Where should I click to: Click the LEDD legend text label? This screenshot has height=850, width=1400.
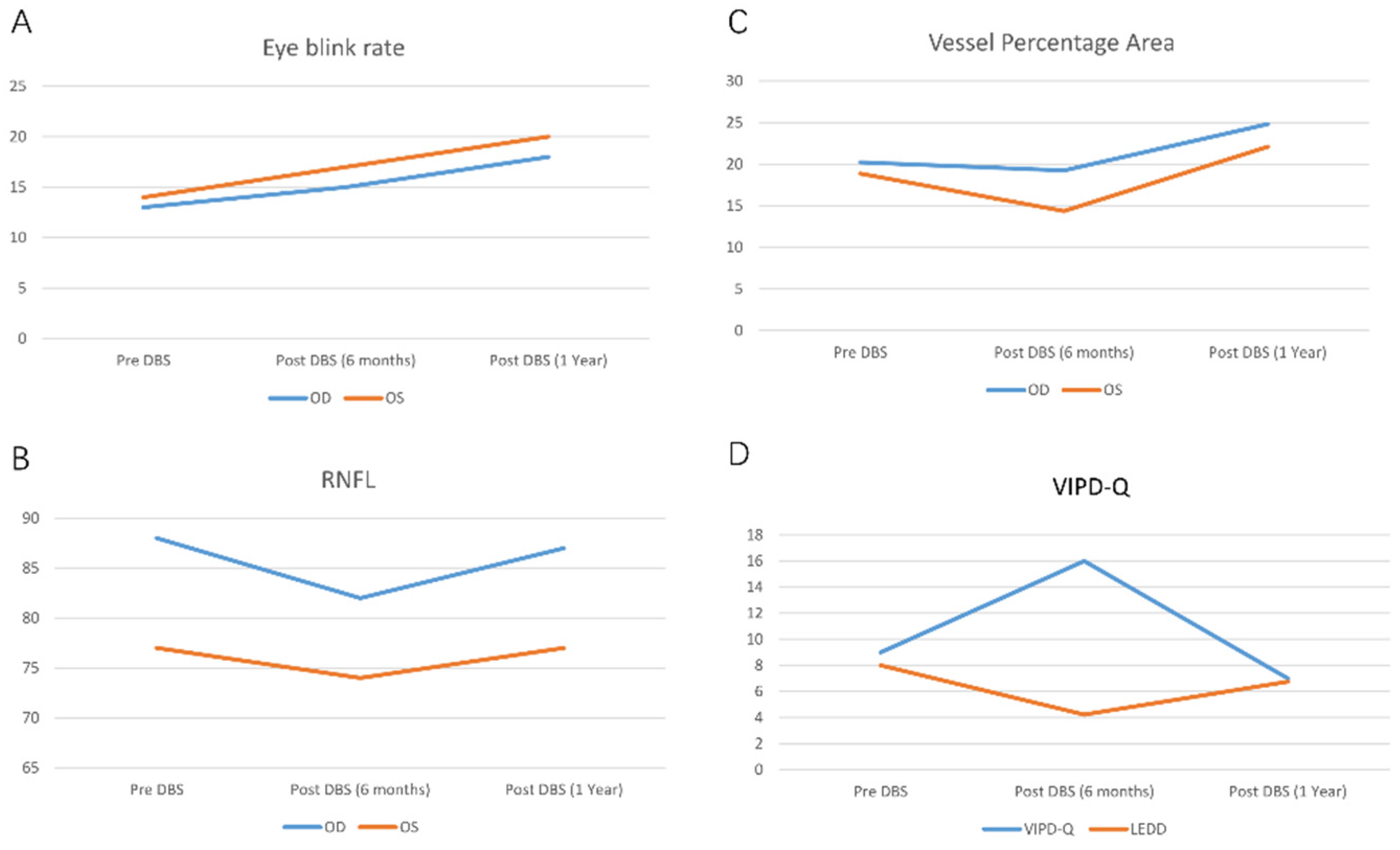tap(1148, 830)
